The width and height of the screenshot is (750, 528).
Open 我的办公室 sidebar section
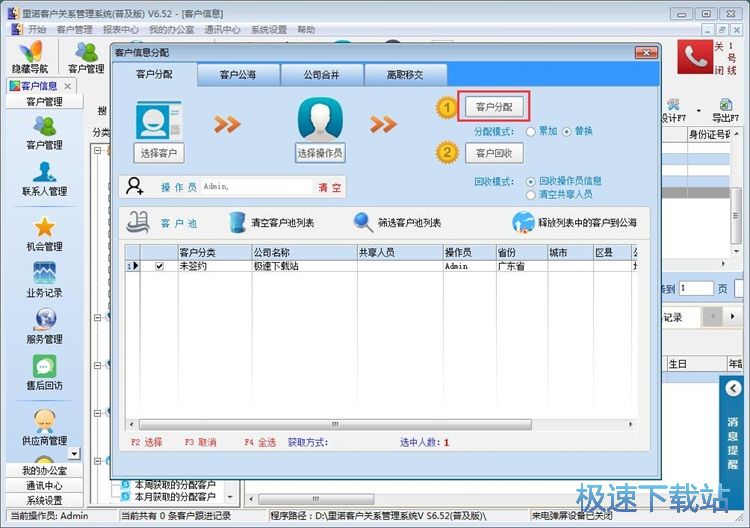tap(44, 471)
